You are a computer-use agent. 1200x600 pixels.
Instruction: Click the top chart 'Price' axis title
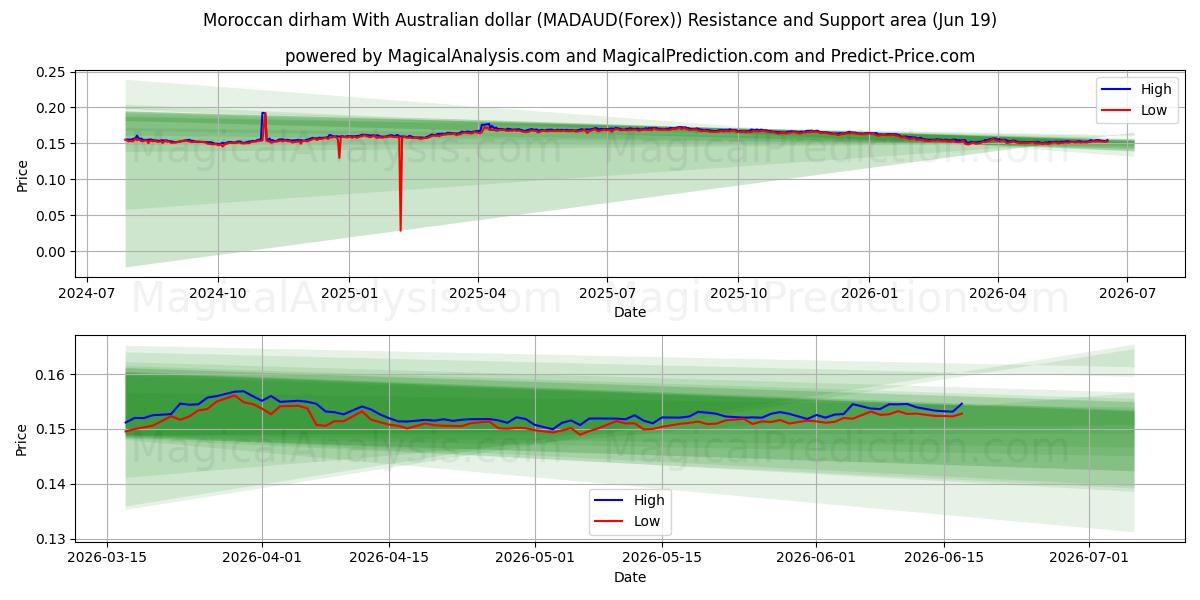tap(23, 175)
